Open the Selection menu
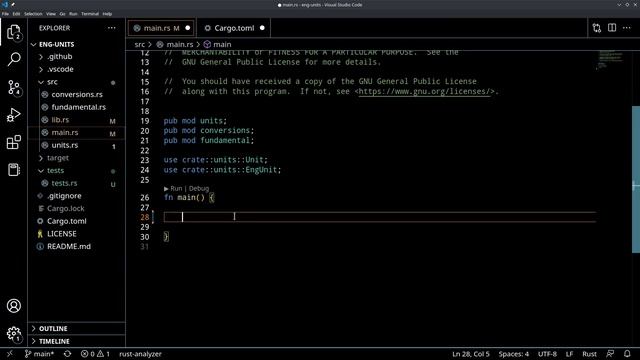 click(33, 13)
